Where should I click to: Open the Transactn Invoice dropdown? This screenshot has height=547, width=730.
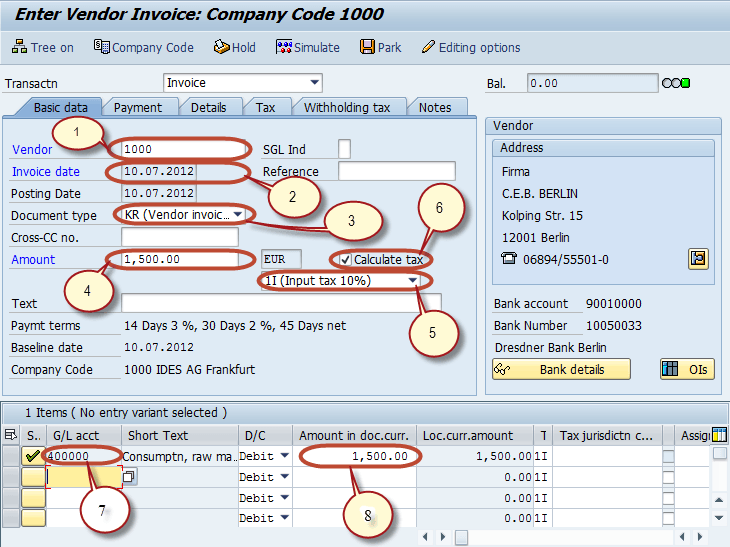click(315, 83)
